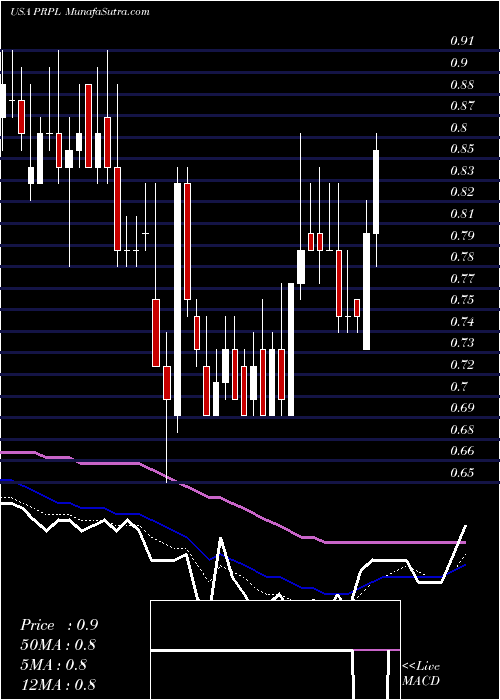Click the 0.88 price axis label
Viewport: 500px width, 700px height.
pyautogui.click(x=462, y=84)
